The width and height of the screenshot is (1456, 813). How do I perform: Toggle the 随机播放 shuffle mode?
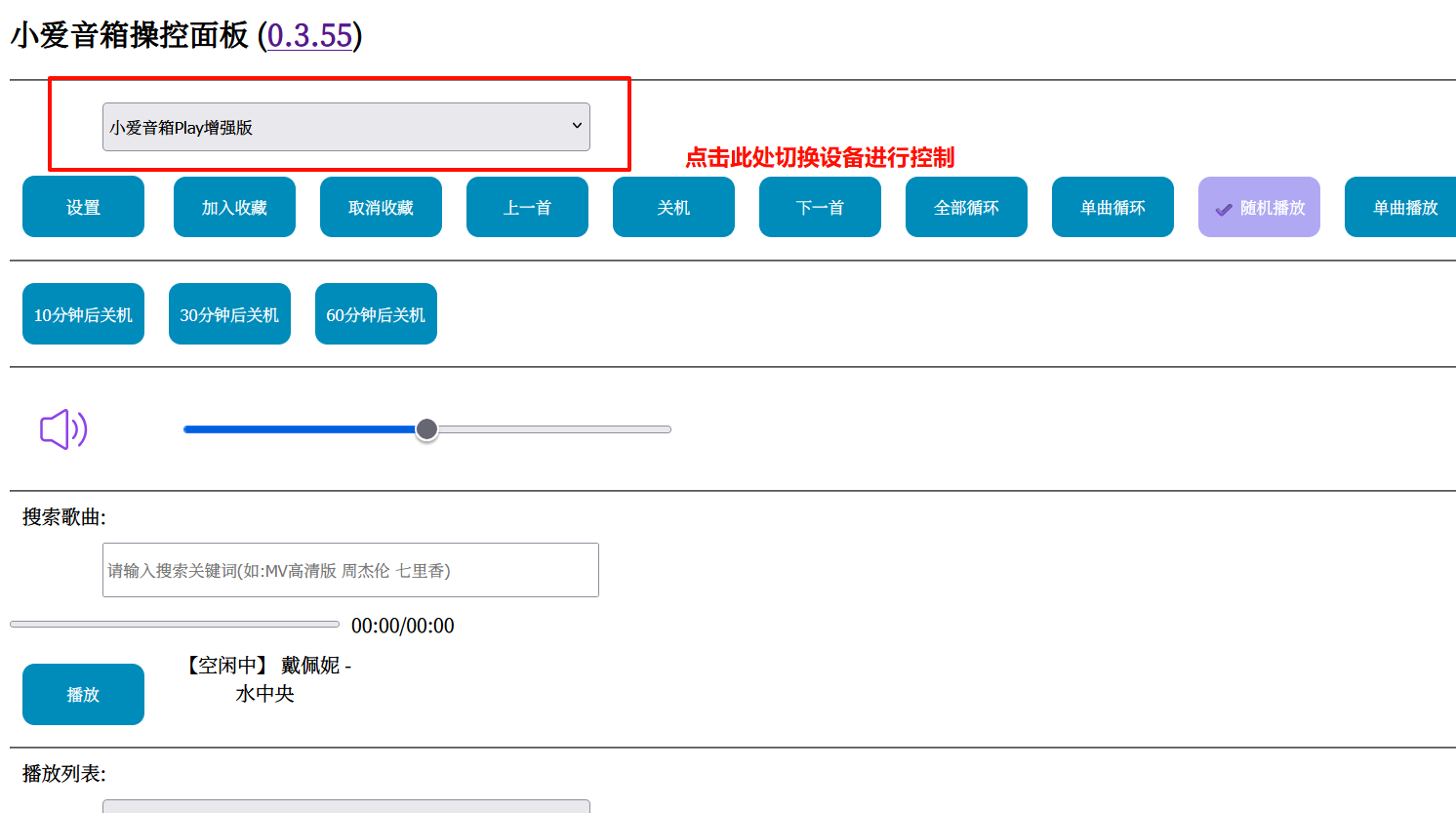(1259, 207)
